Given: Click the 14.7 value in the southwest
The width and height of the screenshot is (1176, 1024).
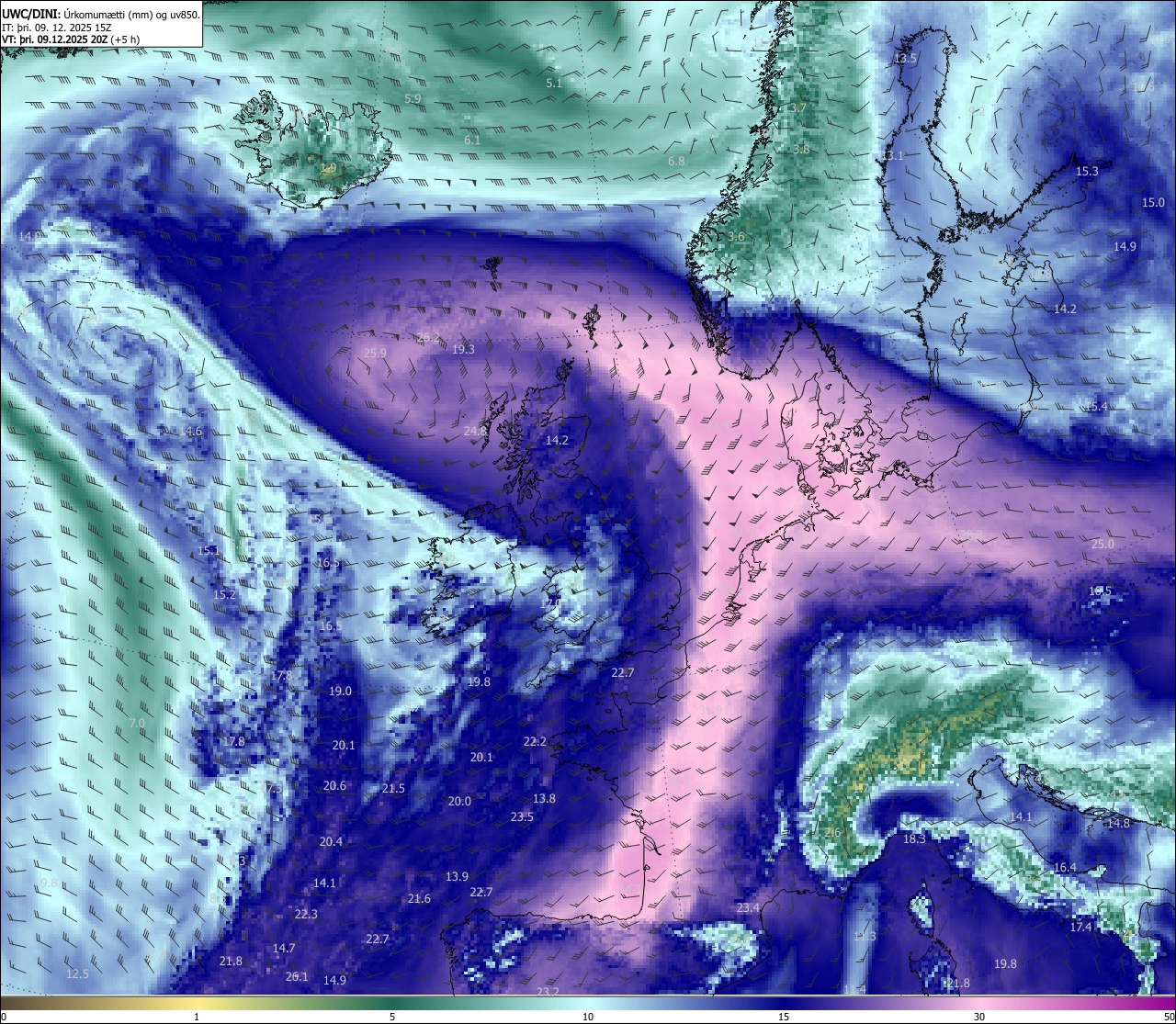Looking at the screenshot, I should pos(284,948).
